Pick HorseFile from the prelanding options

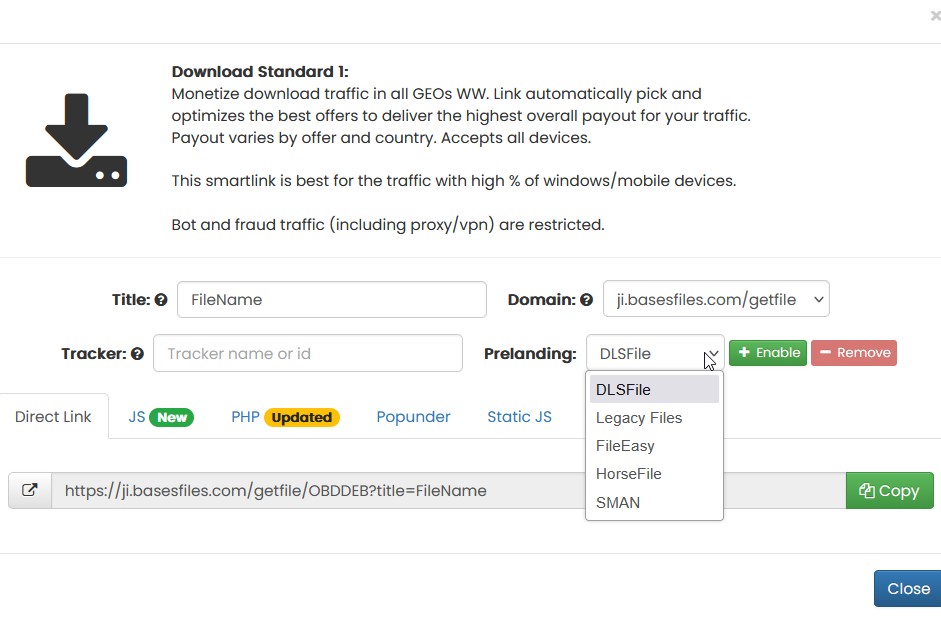tap(628, 474)
